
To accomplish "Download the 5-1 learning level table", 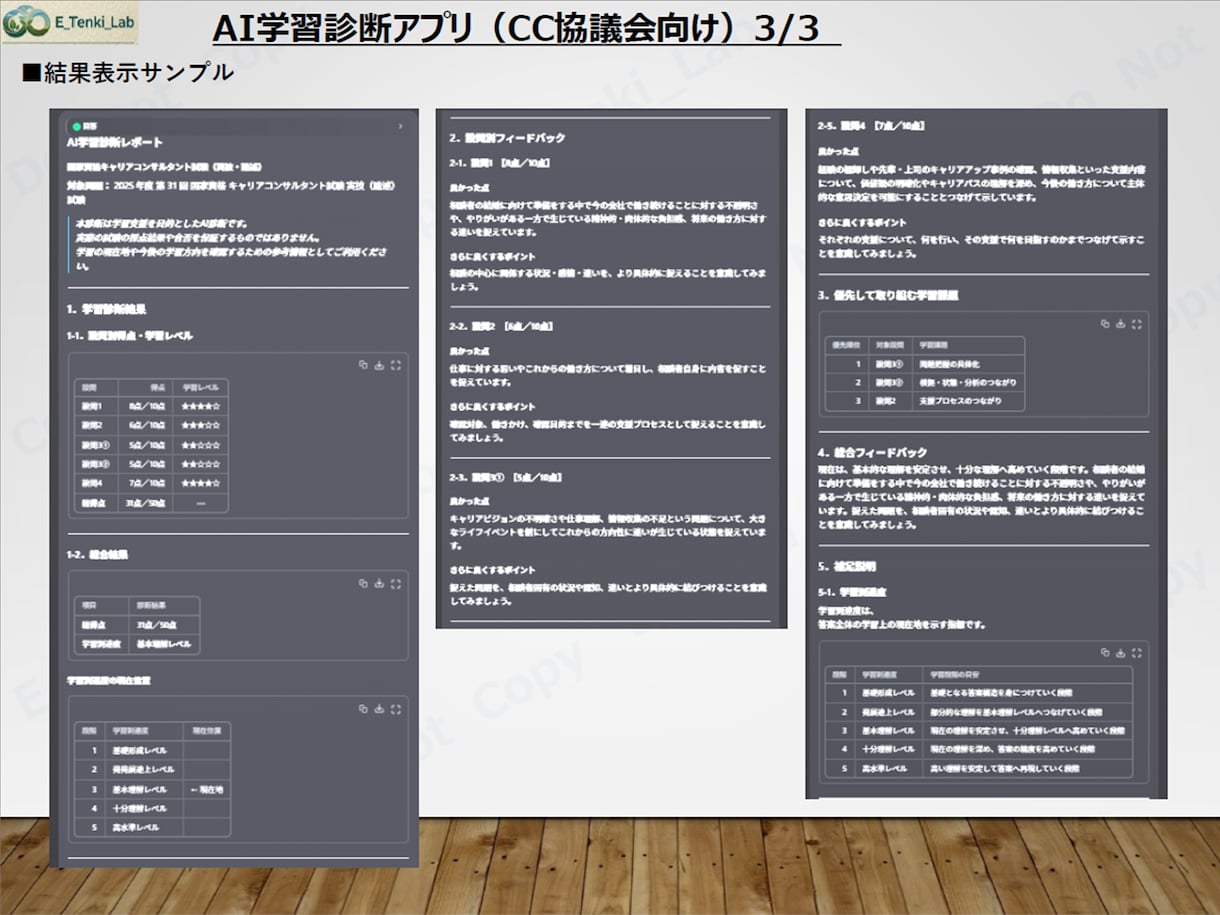I will [x=1121, y=652].
